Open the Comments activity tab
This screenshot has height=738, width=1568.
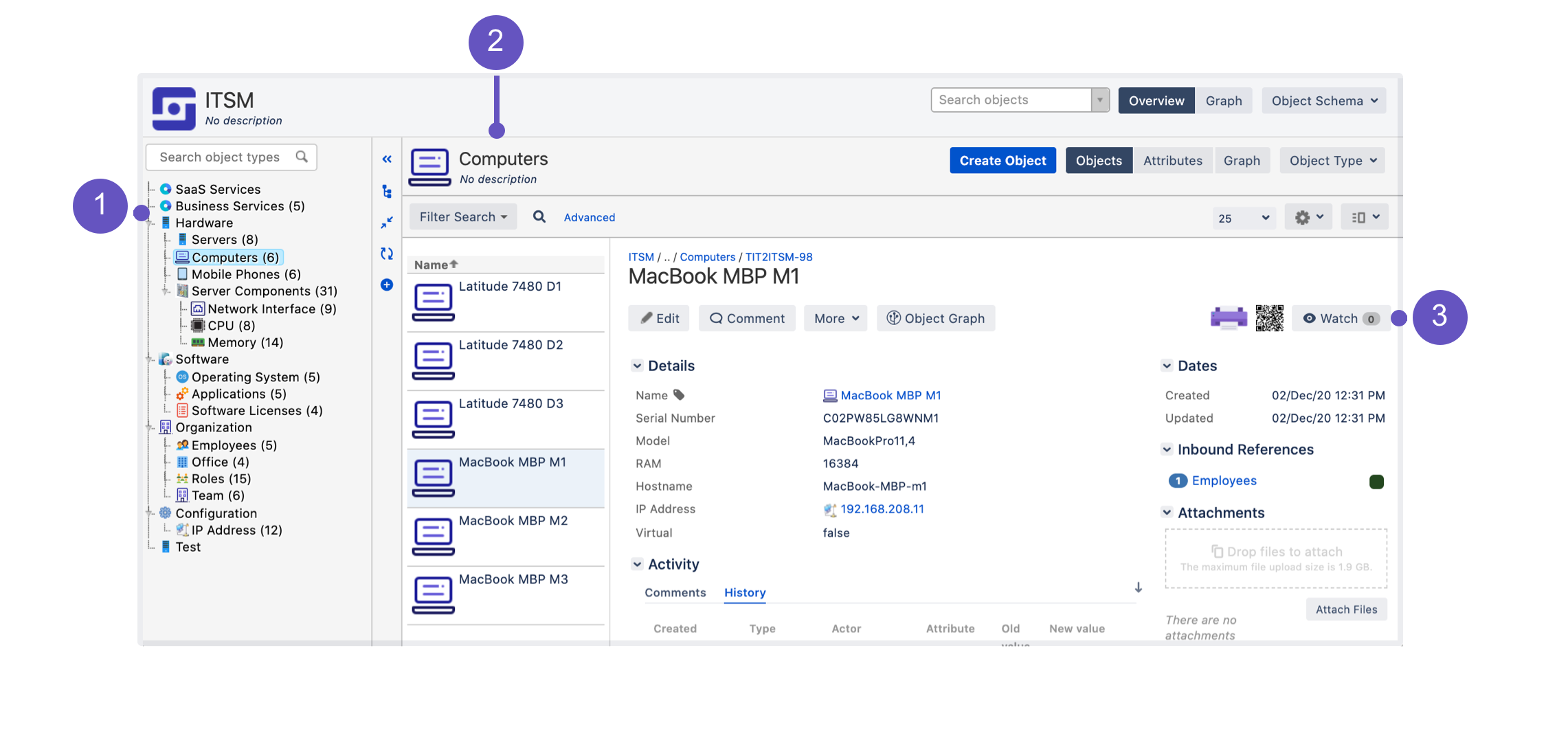[675, 592]
